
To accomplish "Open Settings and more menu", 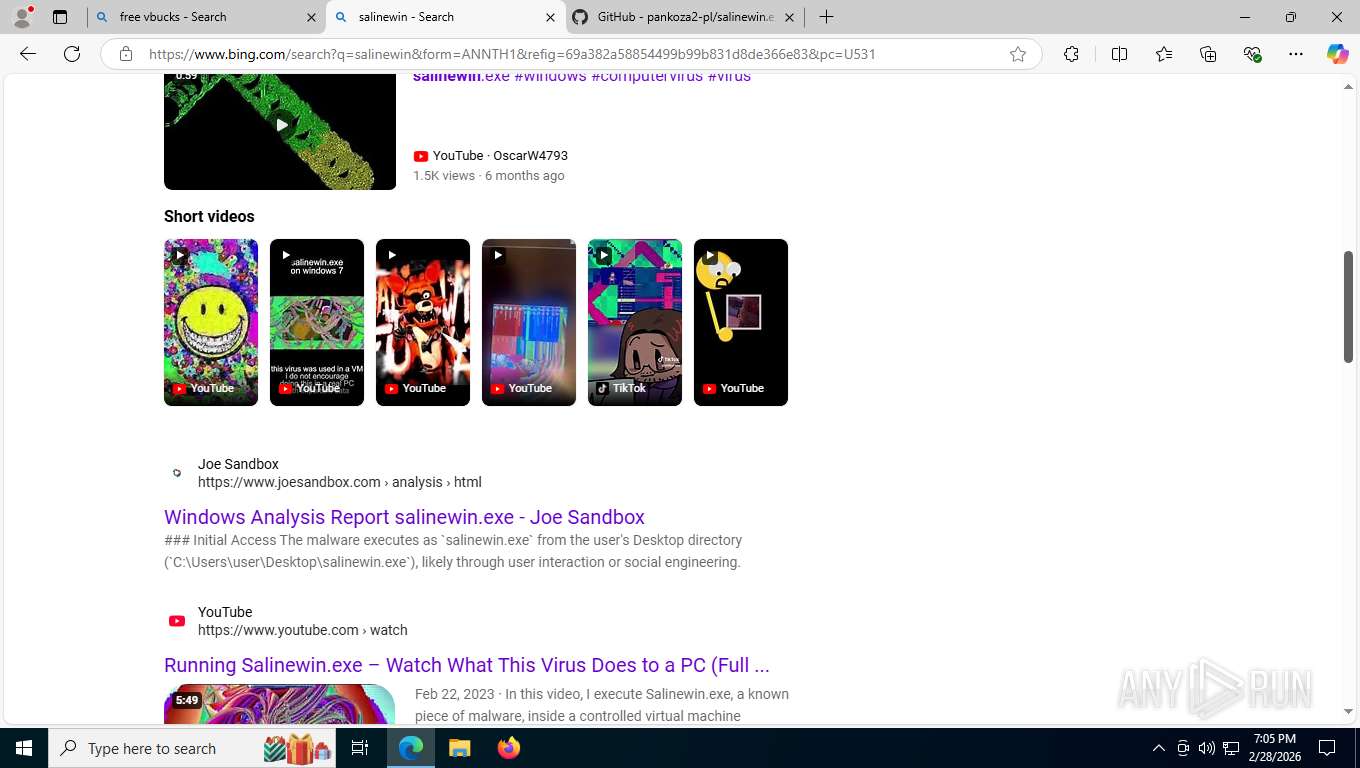I will (1296, 54).
